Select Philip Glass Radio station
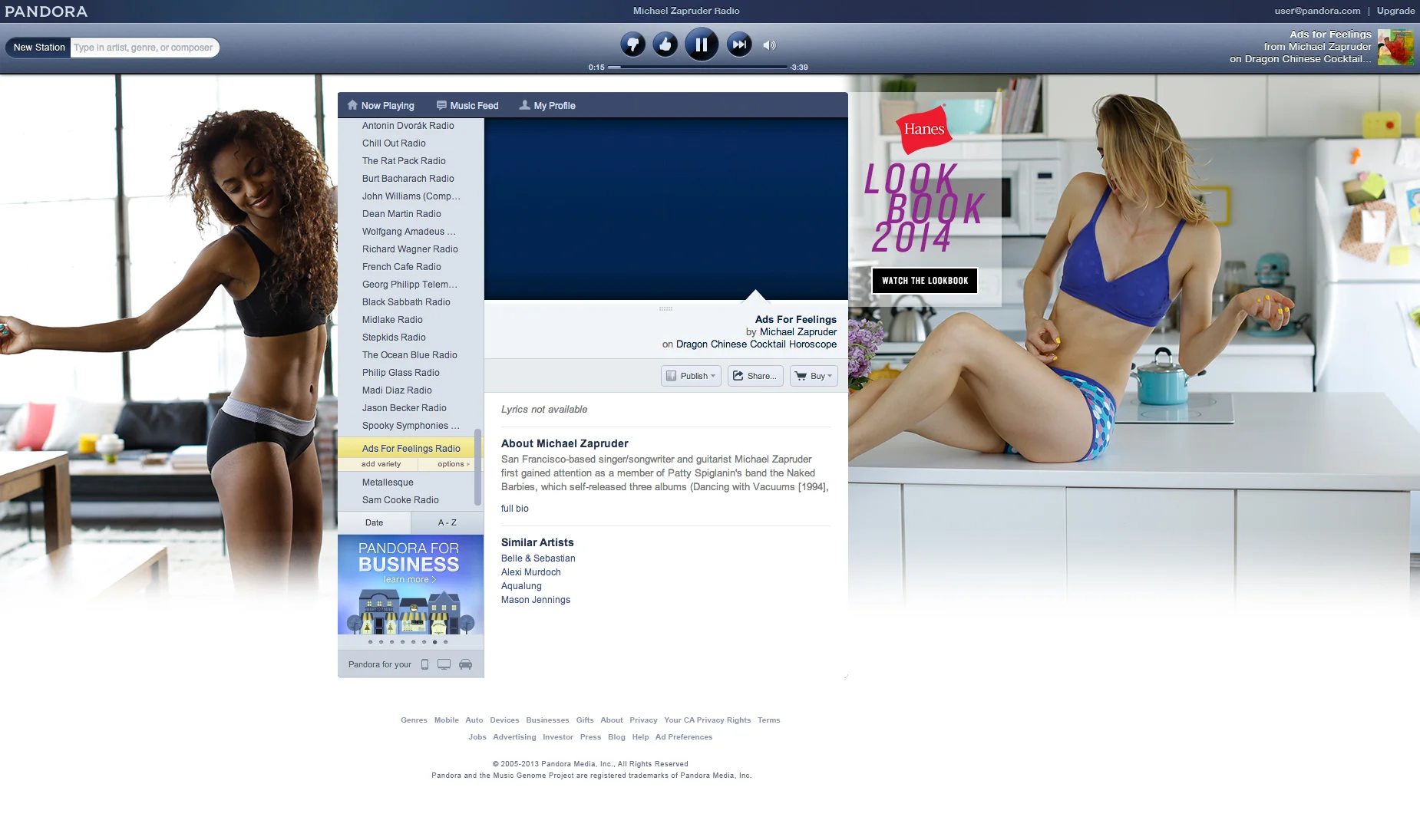 pos(401,373)
